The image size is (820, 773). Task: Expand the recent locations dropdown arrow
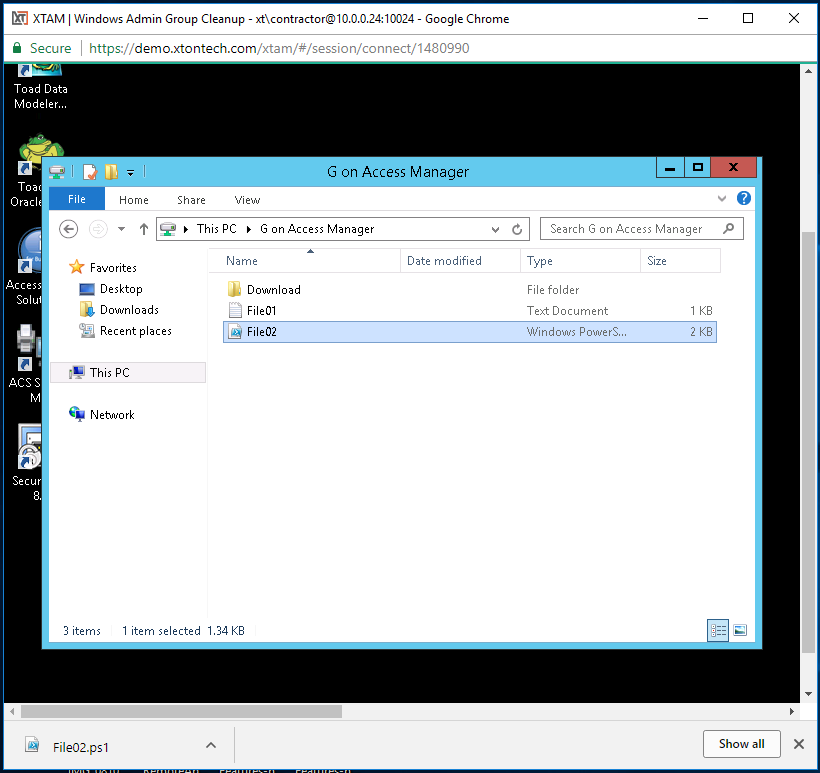(x=121, y=229)
